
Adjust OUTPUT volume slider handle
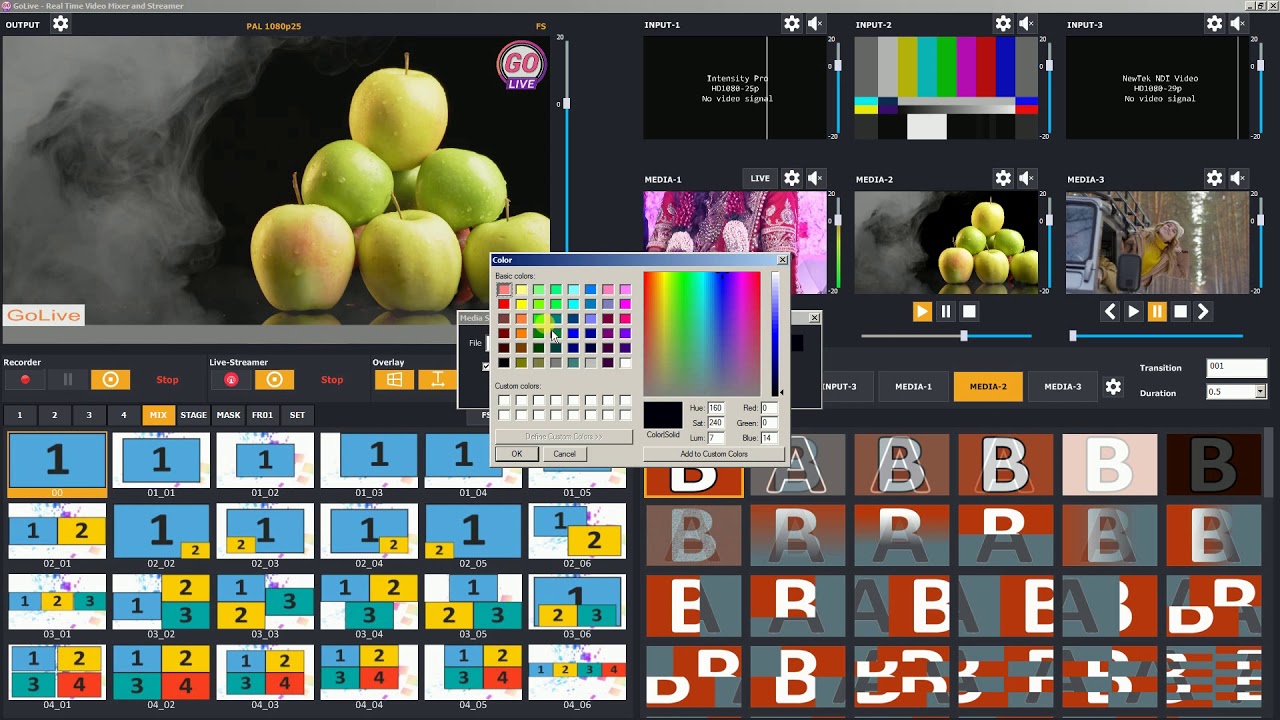[566, 104]
